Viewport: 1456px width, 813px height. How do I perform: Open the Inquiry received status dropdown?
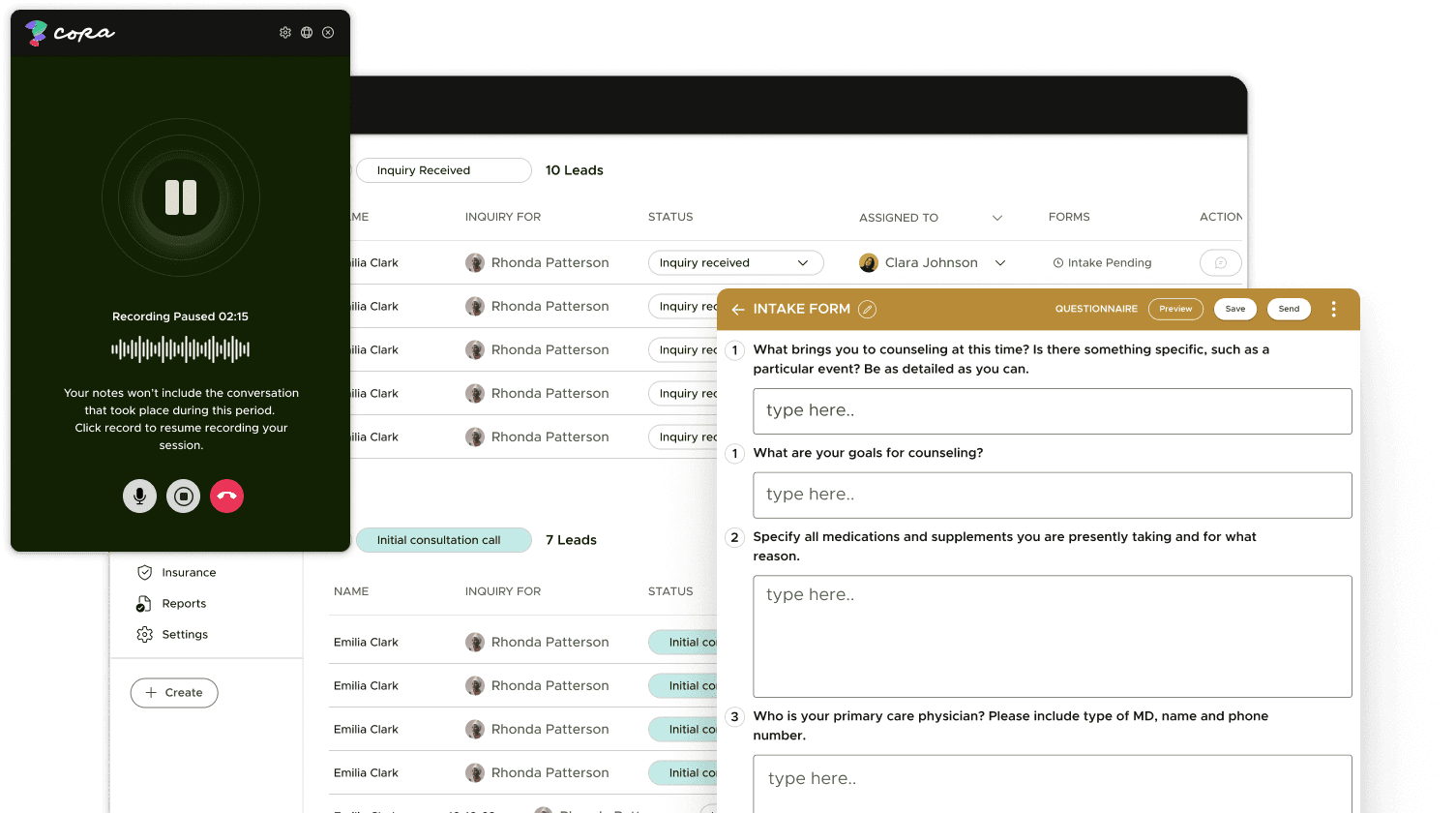(x=735, y=262)
